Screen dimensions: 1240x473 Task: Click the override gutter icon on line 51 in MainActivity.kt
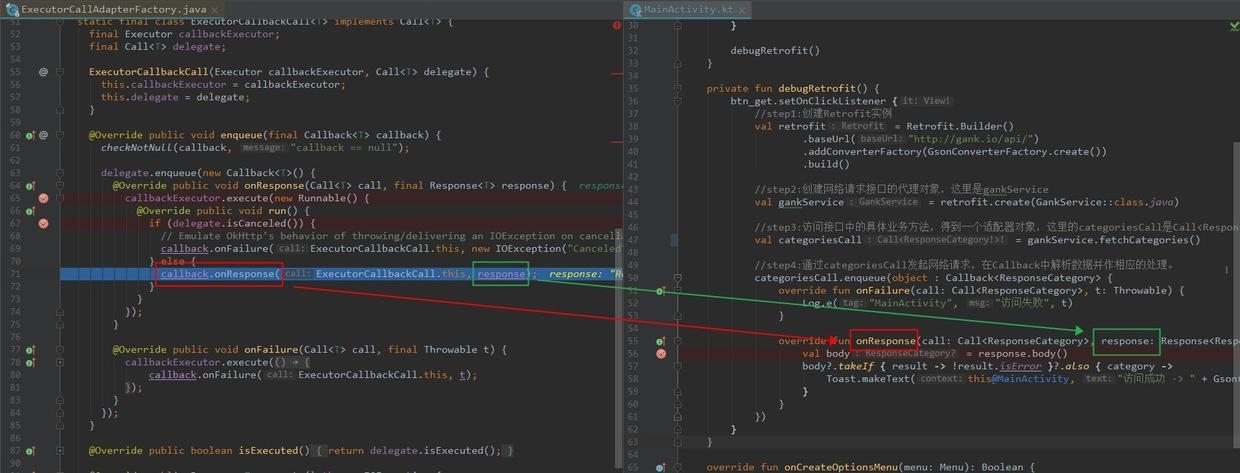tap(661, 290)
